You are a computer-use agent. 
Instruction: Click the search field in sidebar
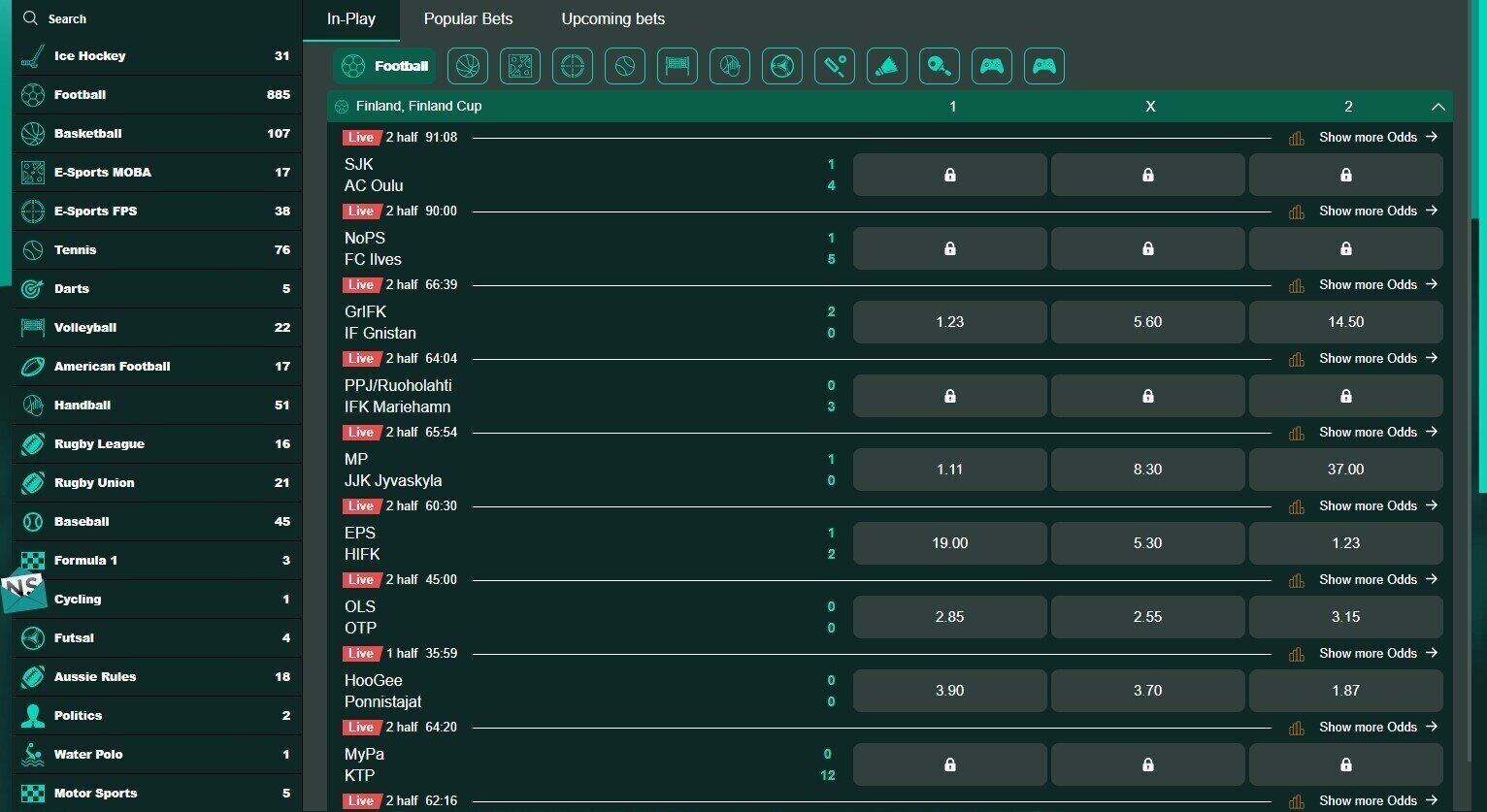(x=156, y=18)
